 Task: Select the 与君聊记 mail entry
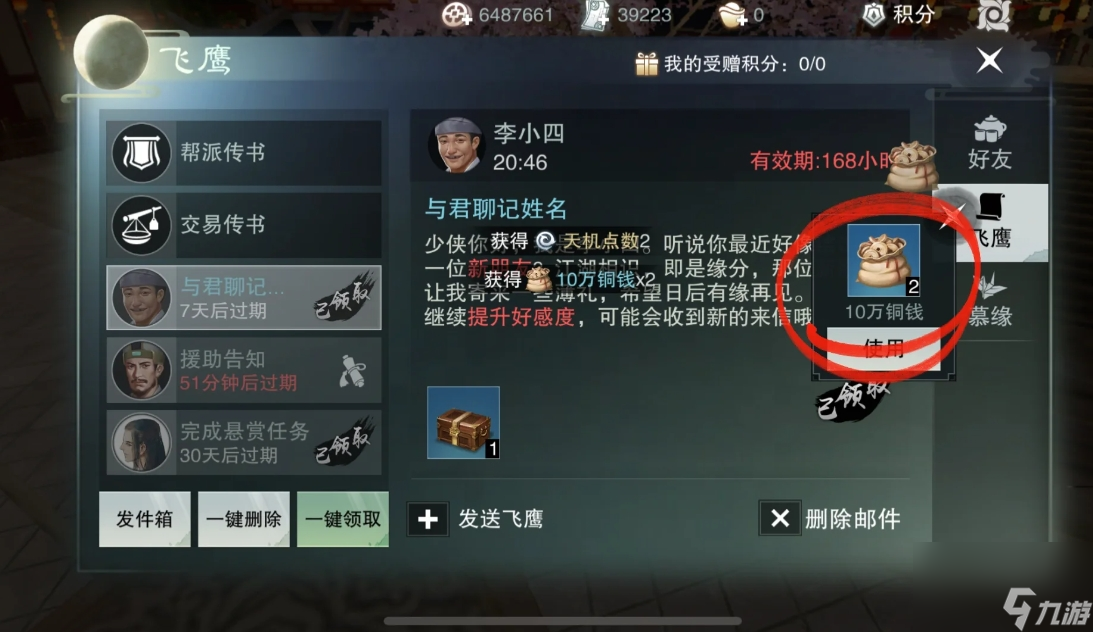pos(244,298)
